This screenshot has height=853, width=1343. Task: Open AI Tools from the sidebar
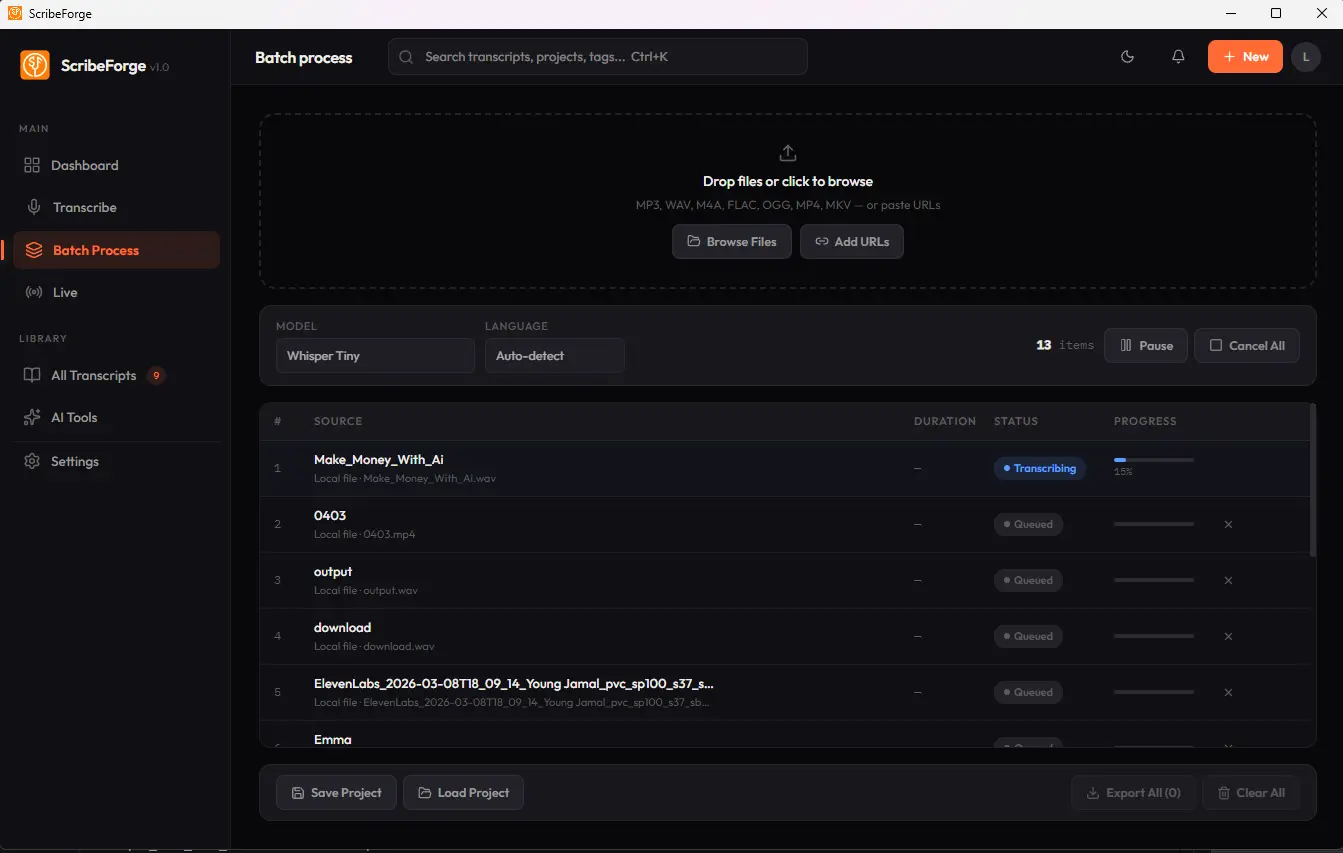point(74,418)
